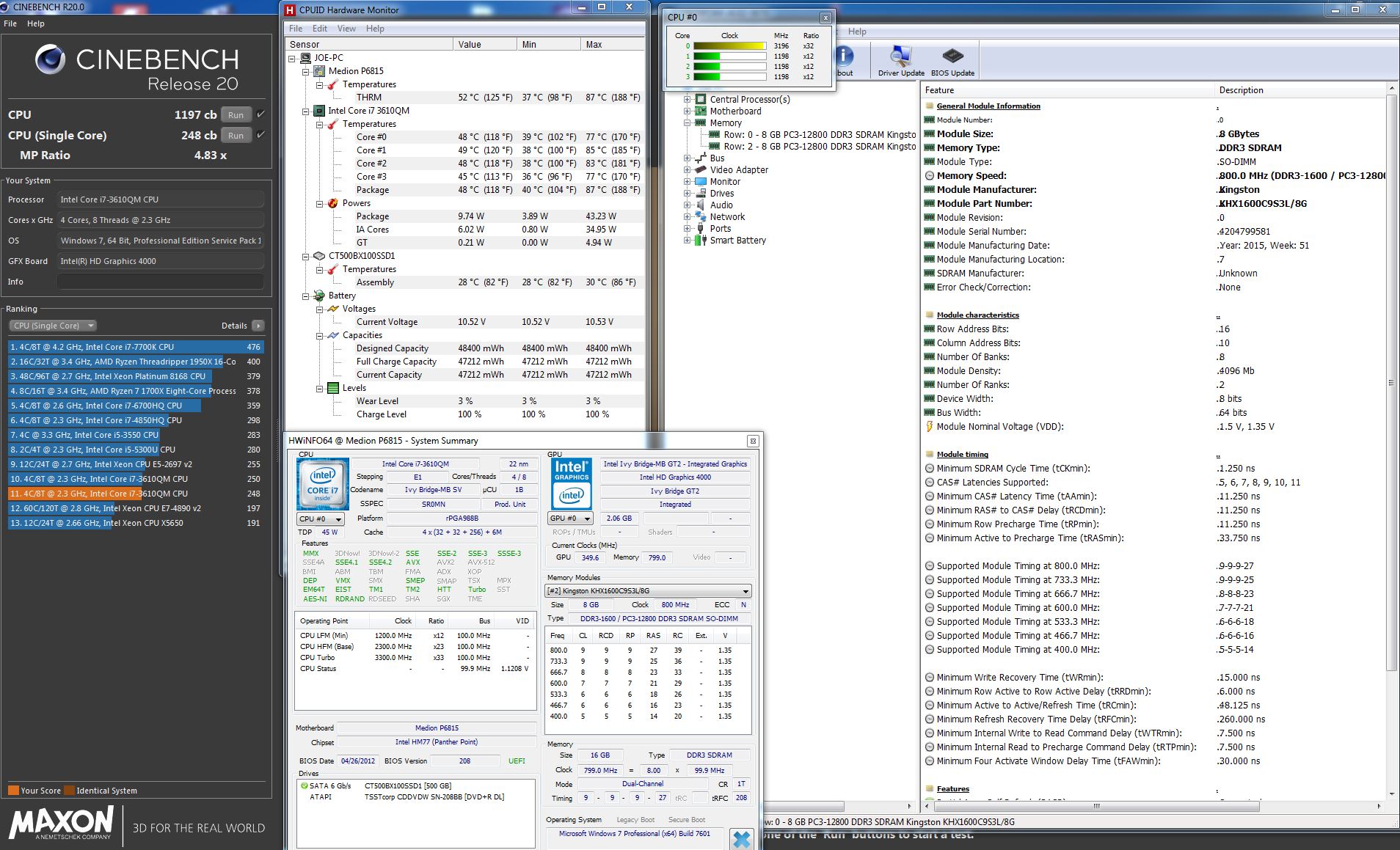Select the Memory module icon in HWiNFO tree
The width and height of the screenshot is (1400, 850).
[x=701, y=122]
